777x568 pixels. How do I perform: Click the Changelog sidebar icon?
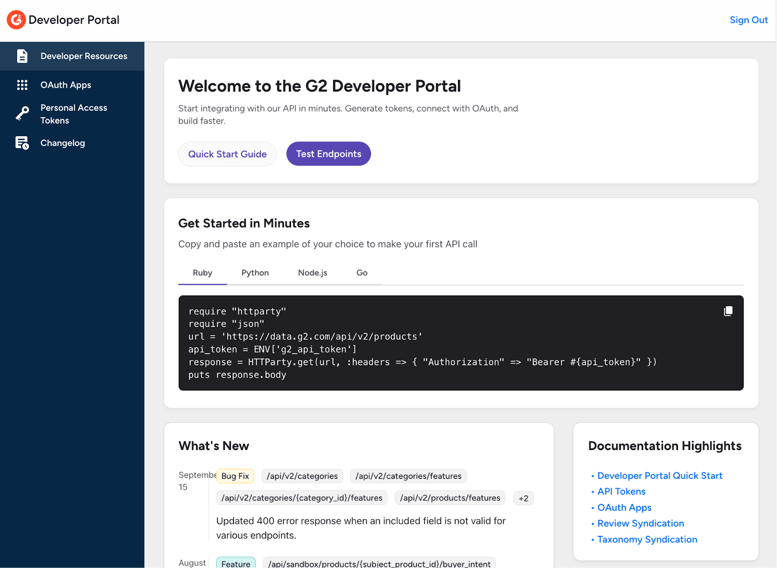pyautogui.click(x=22, y=143)
